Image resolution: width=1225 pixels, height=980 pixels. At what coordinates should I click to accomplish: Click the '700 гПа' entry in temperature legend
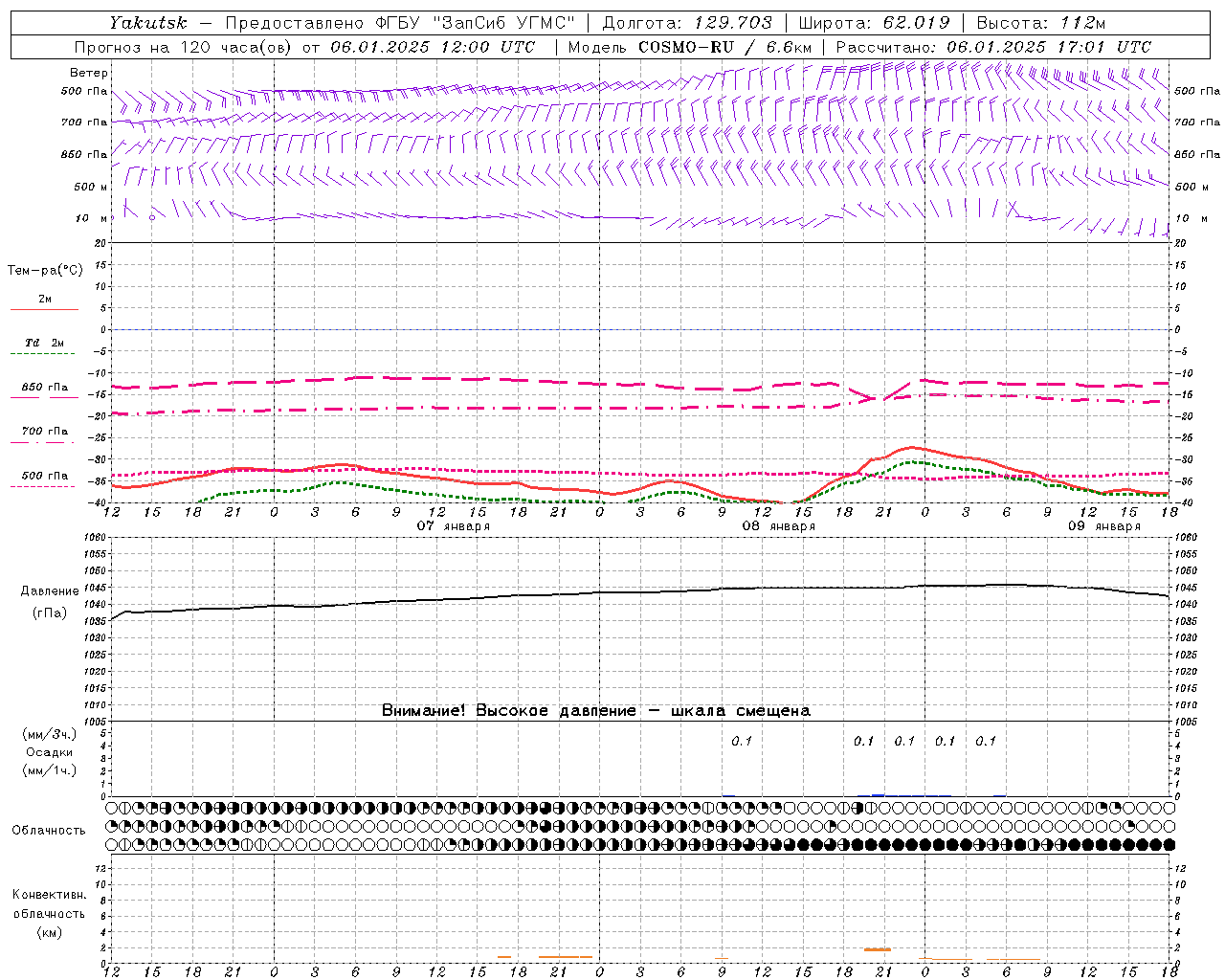pyautogui.click(x=45, y=432)
